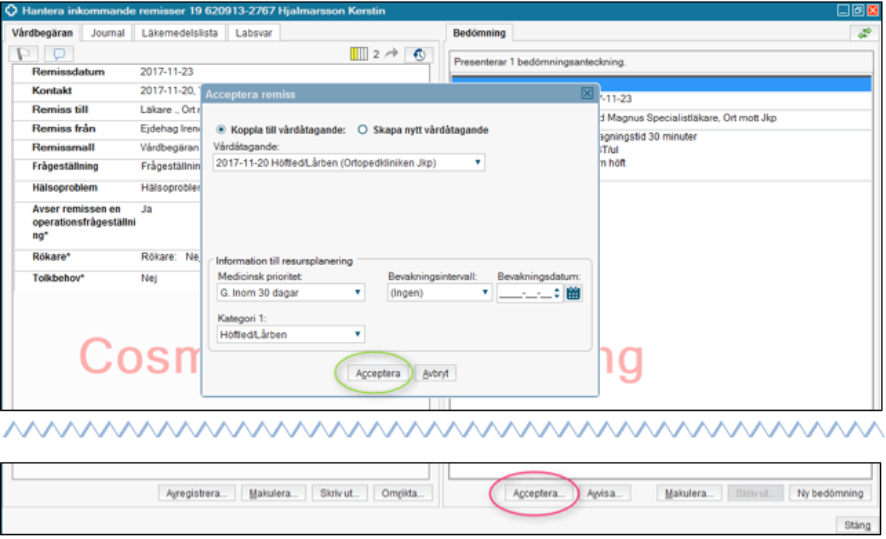The height and width of the screenshot is (539, 886).
Task: Select Skapa nytt vårdåtagande option
Action: point(363,129)
